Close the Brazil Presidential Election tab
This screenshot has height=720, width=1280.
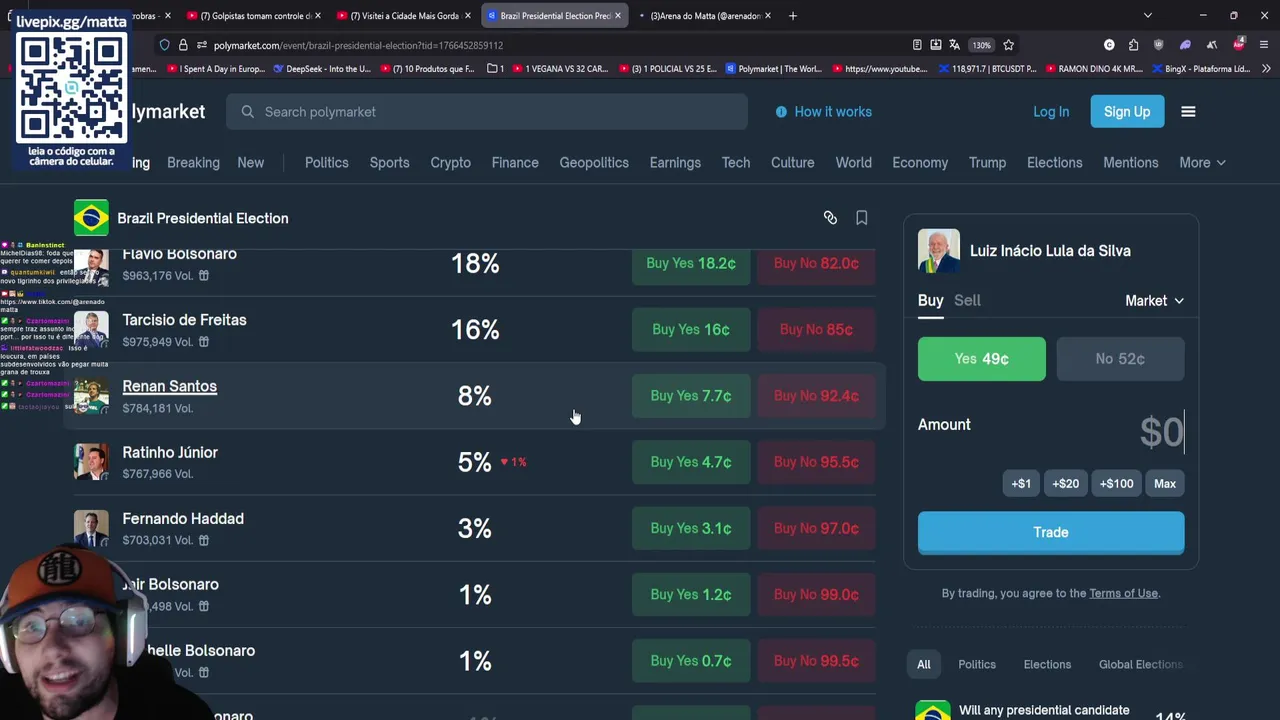[x=617, y=16]
